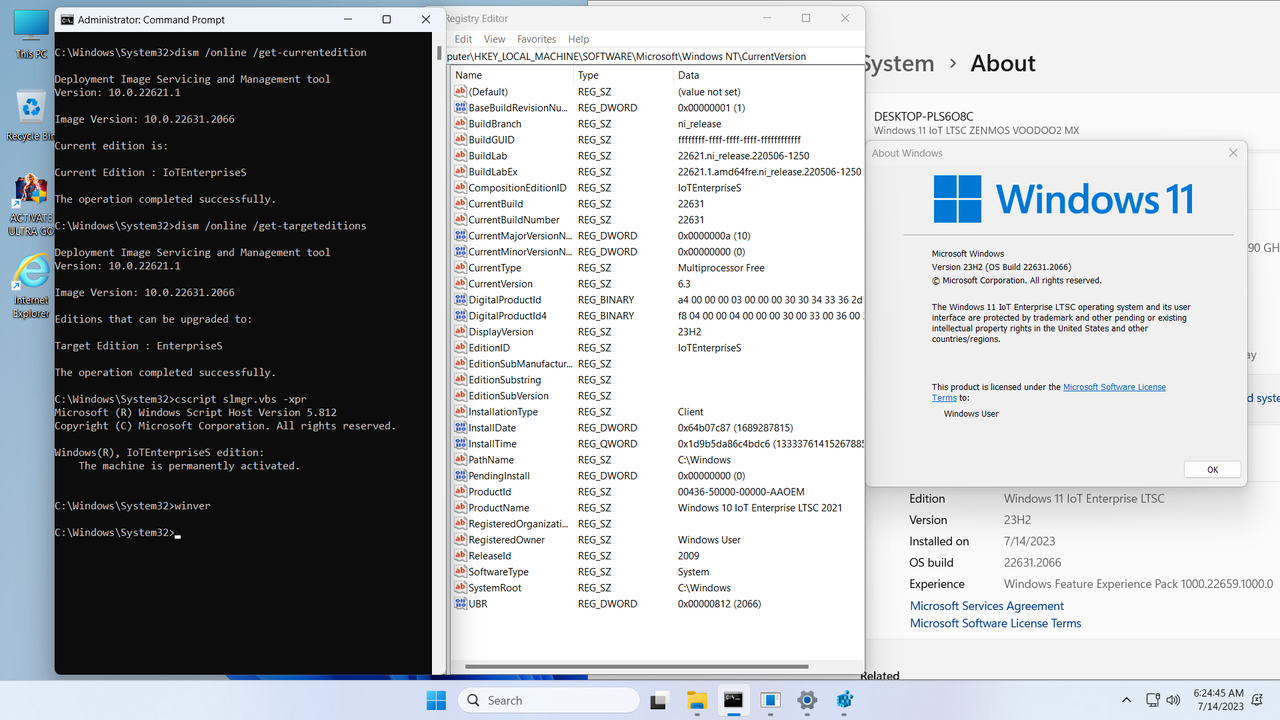This screenshot has height=720, width=1280.
Task: Select the CompositionEditionID registry row
Action: pos(658,188)
